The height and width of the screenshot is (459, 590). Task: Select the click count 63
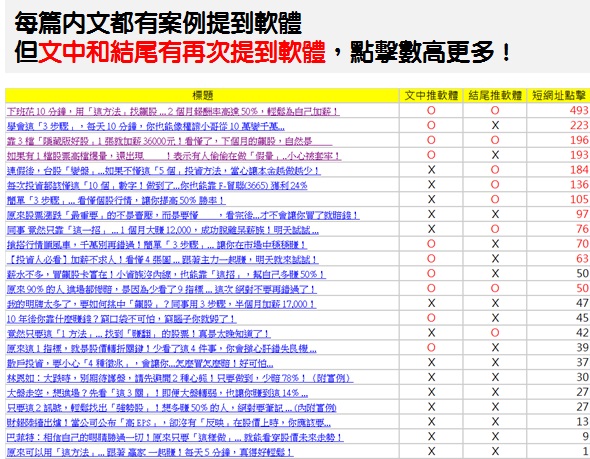[x=582, y=259]
